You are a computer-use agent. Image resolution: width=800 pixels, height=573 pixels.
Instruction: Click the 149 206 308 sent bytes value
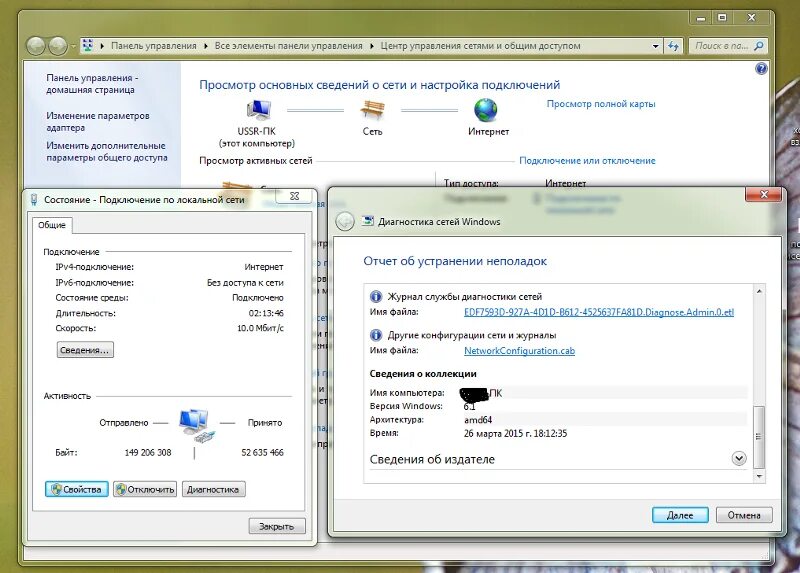pyautogui.click(x=148, y=453)
